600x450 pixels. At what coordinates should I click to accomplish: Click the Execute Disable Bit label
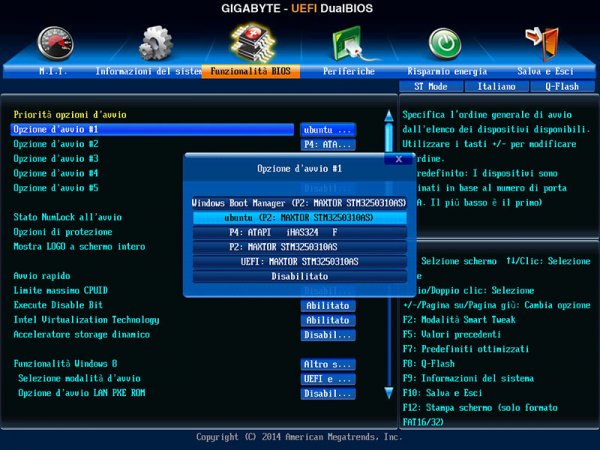(58, 305)
